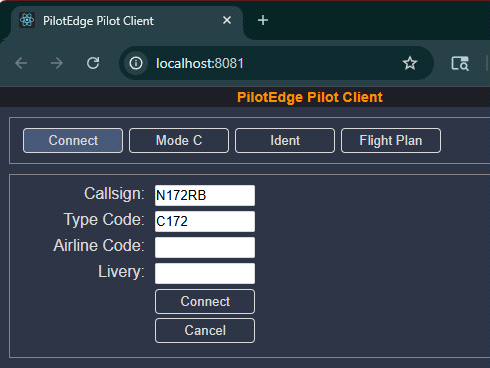Screen dimensions: 490x368
Task: Focus the empty Airline Code field
Action: pyautogui.click(x=205, y=247)
